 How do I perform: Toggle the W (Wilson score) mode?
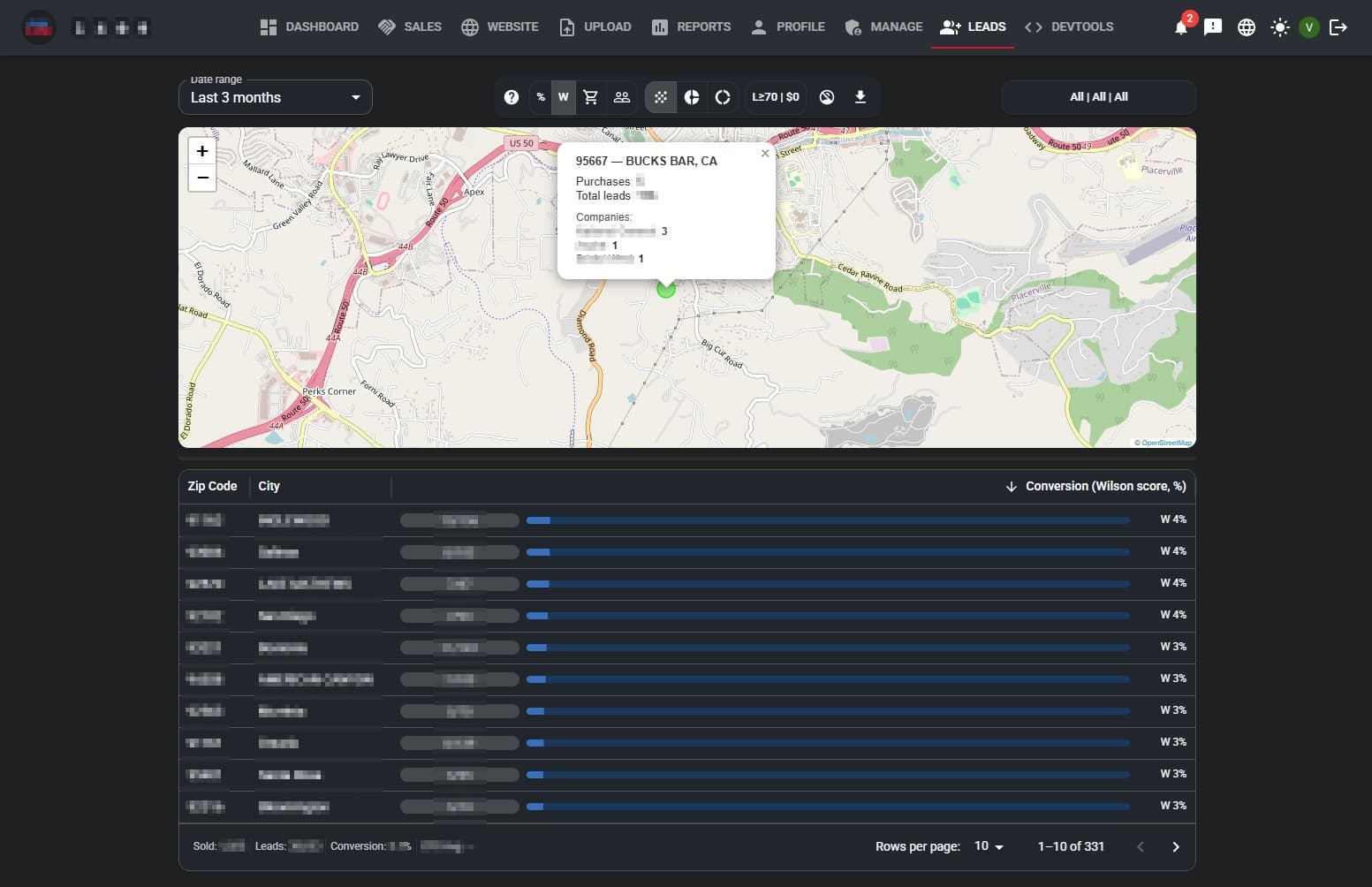563,97
